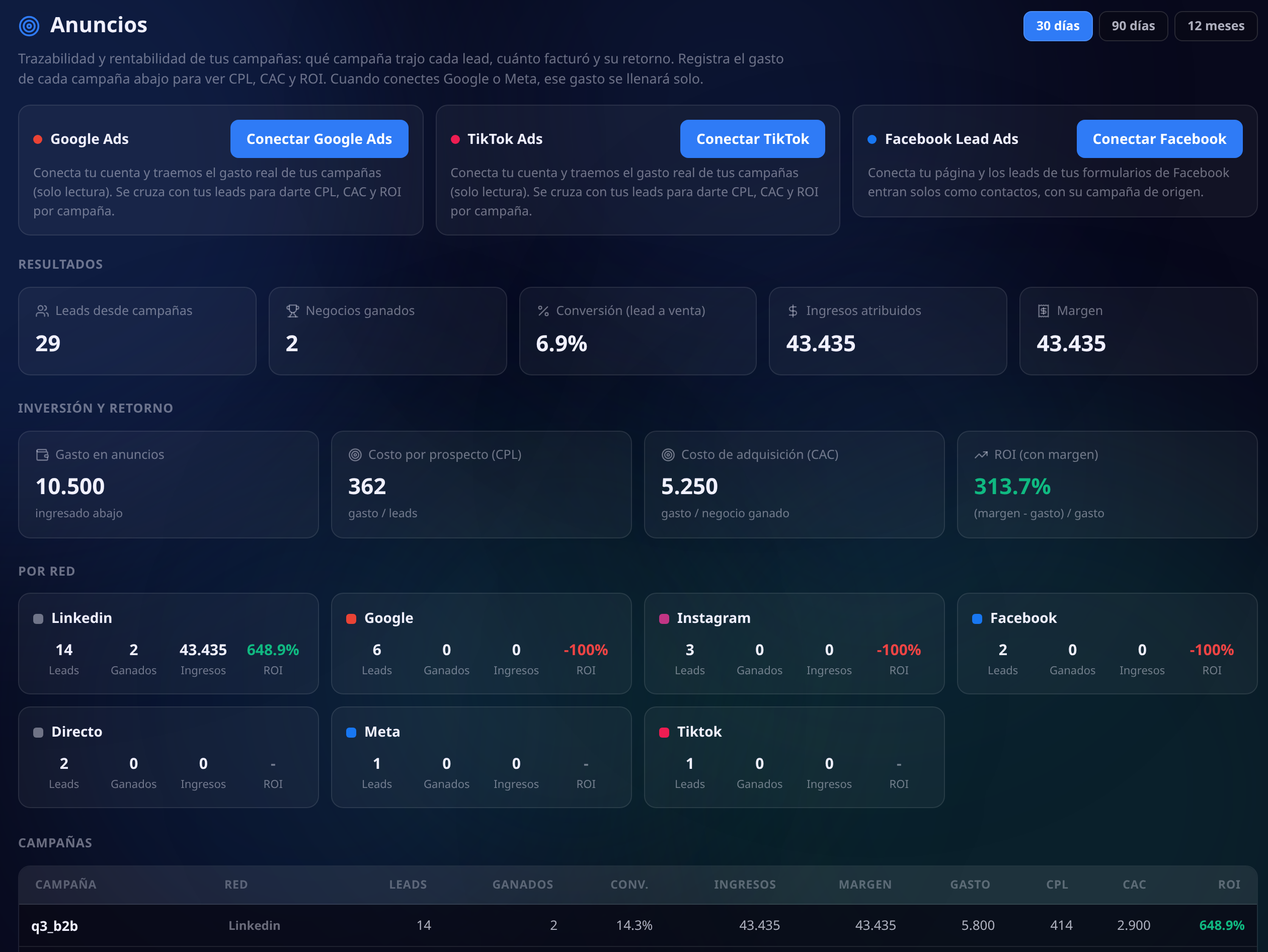Click the INGRESOS column header
This screenshot has width=1268, height=952.
click(745, 885)
